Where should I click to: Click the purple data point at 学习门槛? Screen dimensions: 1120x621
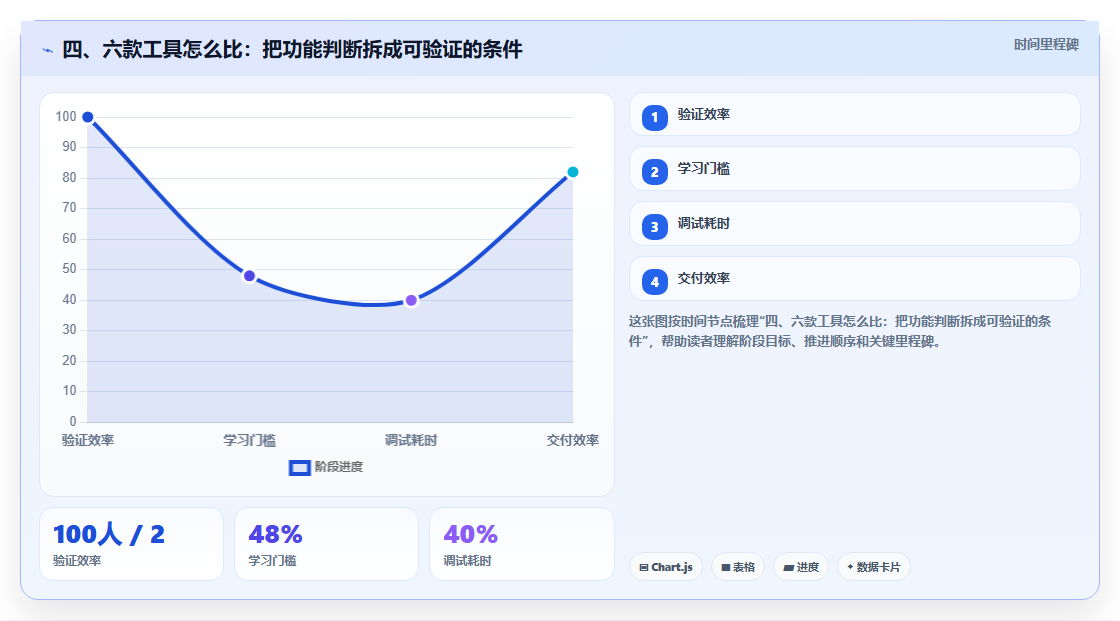(249, 276)
